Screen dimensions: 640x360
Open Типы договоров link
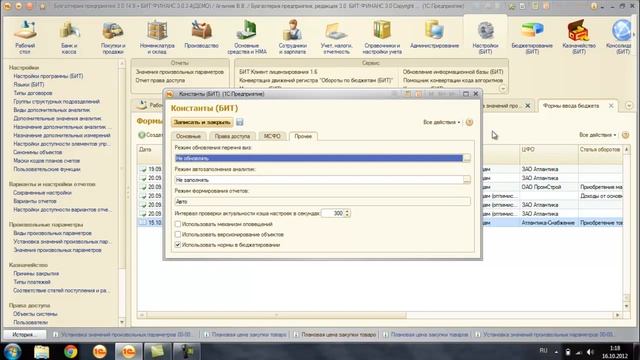pos(33,93)
